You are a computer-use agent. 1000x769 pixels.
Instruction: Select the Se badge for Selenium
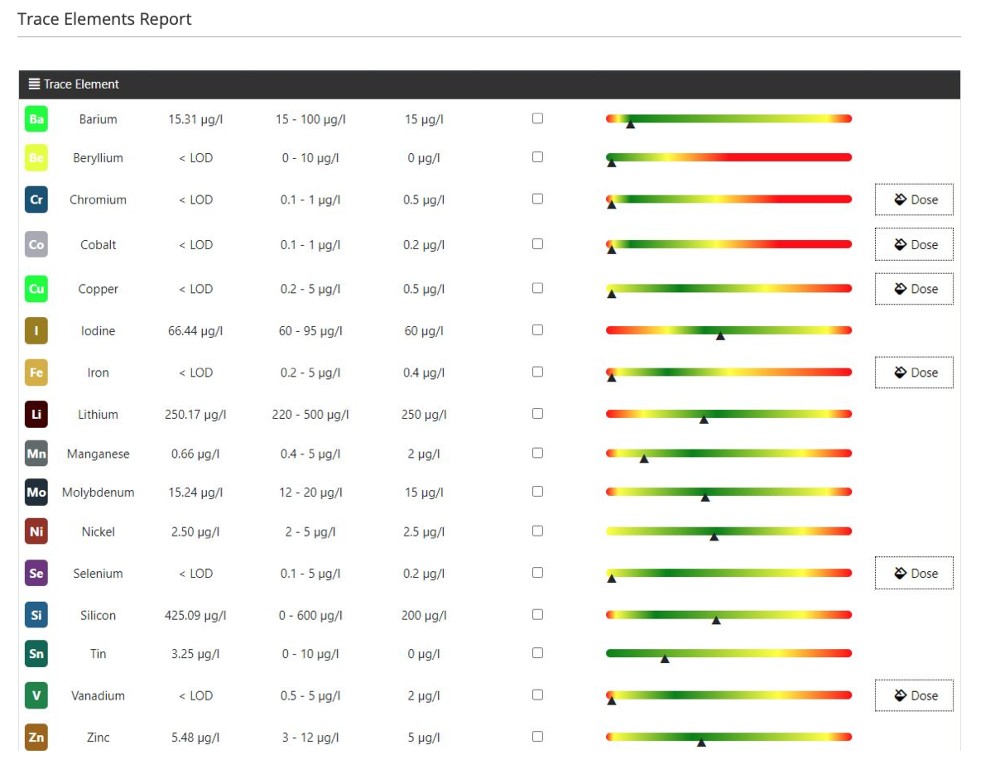click(36, 573)
